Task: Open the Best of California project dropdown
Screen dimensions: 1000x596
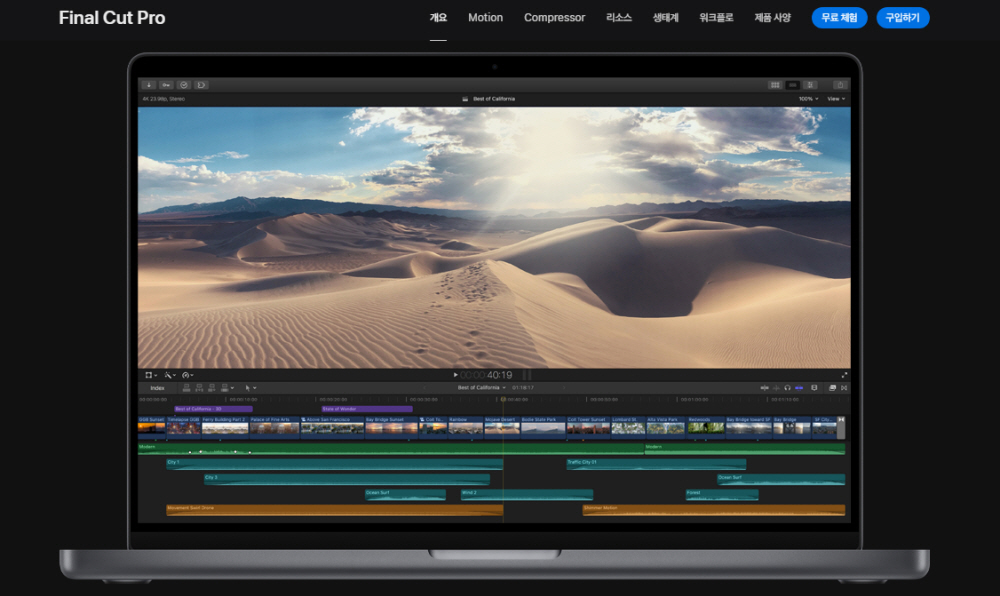Action: (x=482, y=388)
